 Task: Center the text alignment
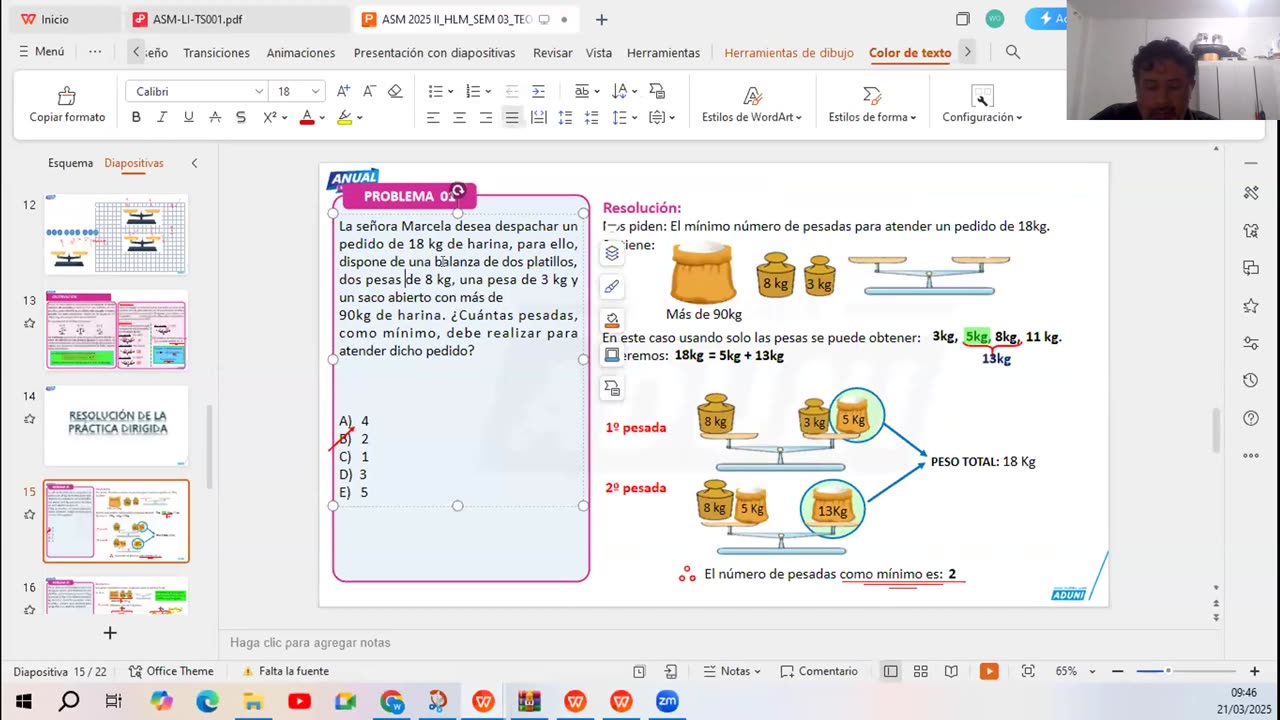(x=459, y=117)
